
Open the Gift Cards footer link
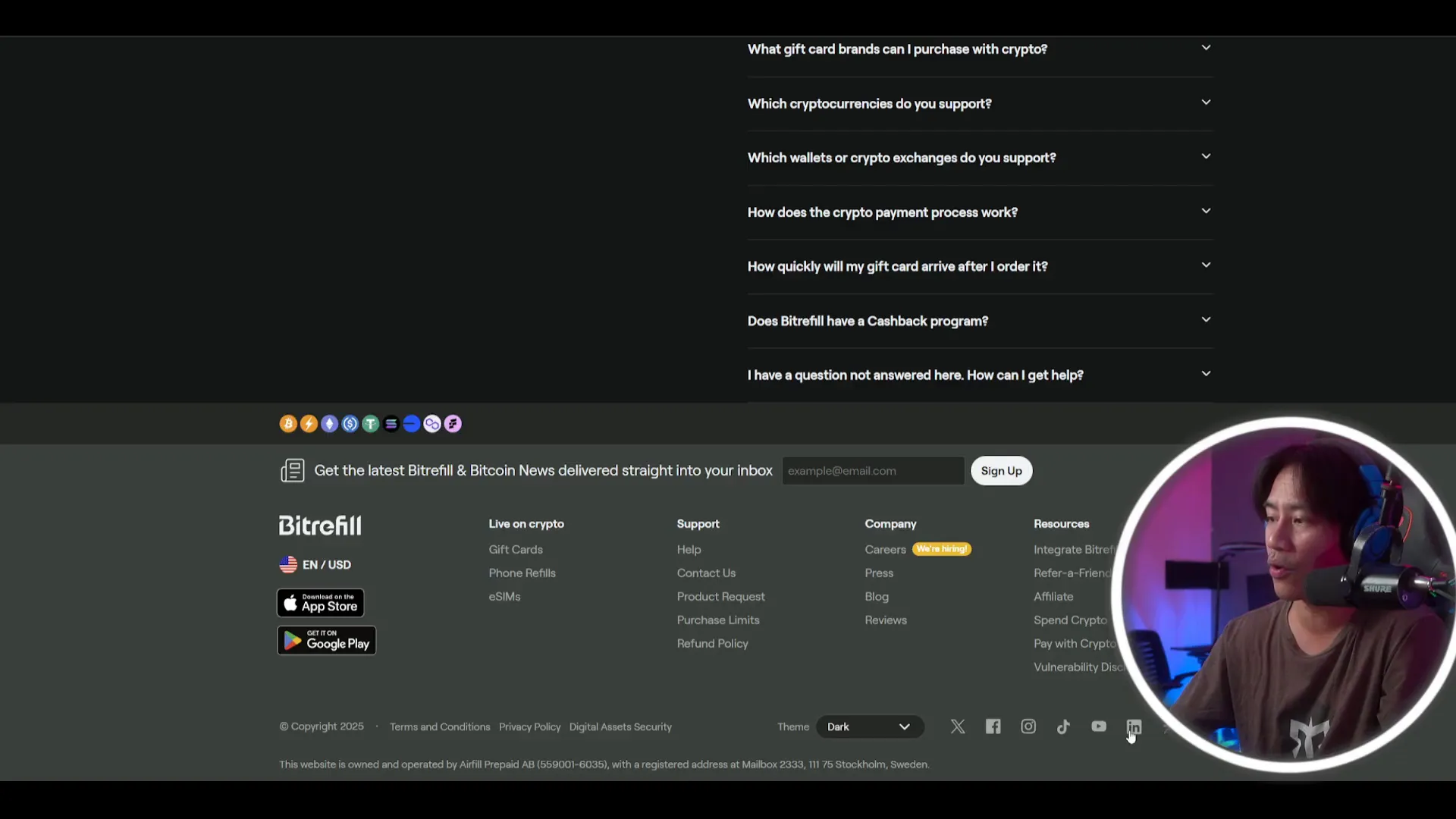pos(516,550)
